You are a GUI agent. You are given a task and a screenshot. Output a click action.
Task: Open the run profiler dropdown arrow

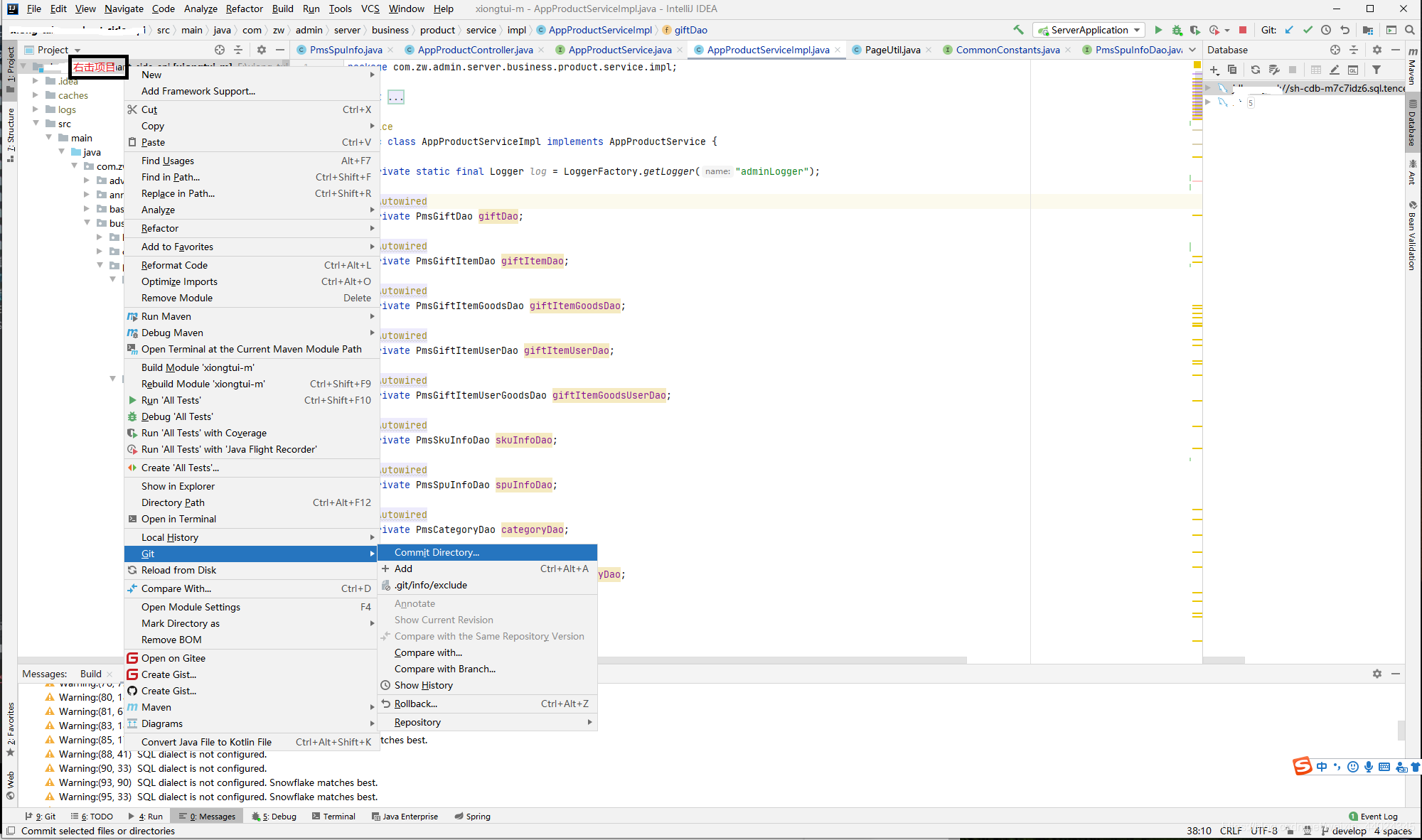[1227, 30]
